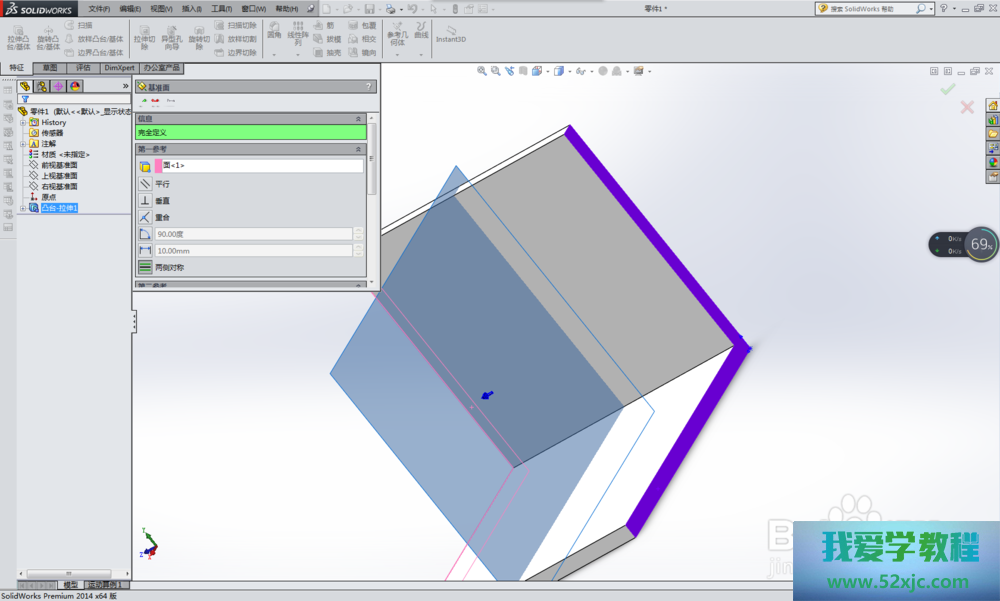This screenshot has width=1000, height=601.
Task: Select the 垂直 (perpendicular) constraint icon
Action: (x=145, y=200)
